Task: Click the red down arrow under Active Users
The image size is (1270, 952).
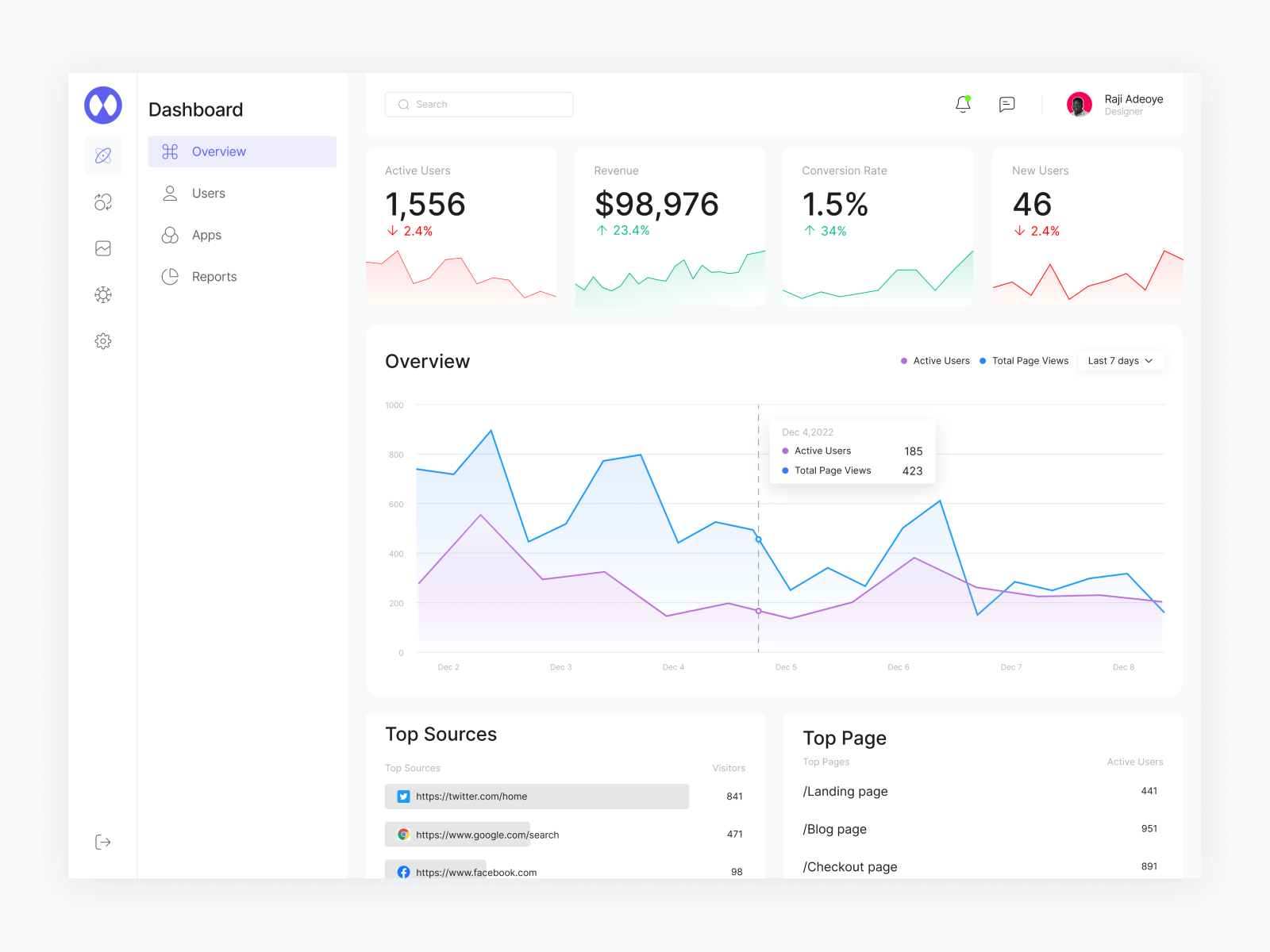Action: coord(392,231)
